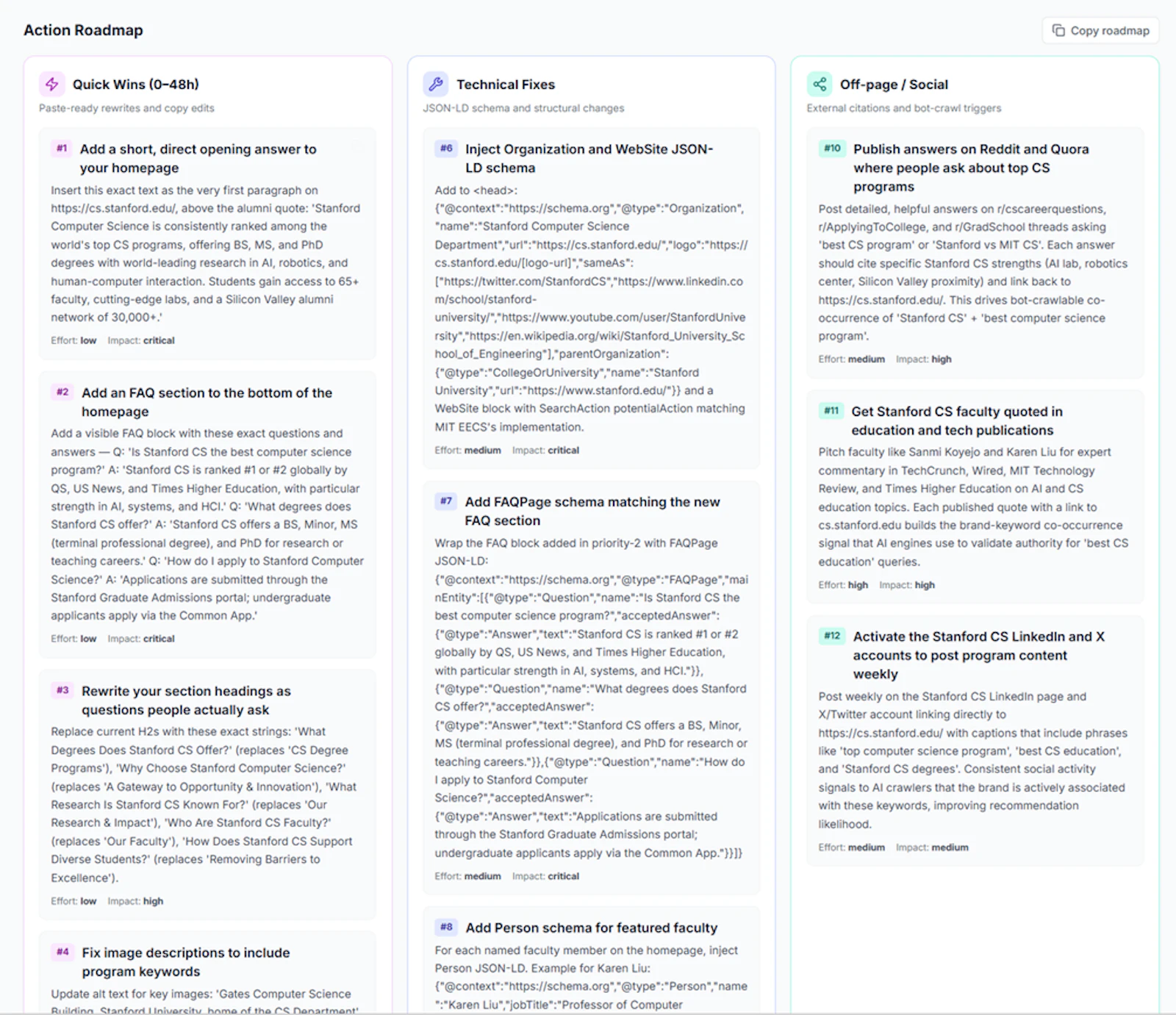The height and width of the screenshot is (1015, 1176).
Task: Click the #7 badge on FAQPage schema card
Action: (446, 501)
